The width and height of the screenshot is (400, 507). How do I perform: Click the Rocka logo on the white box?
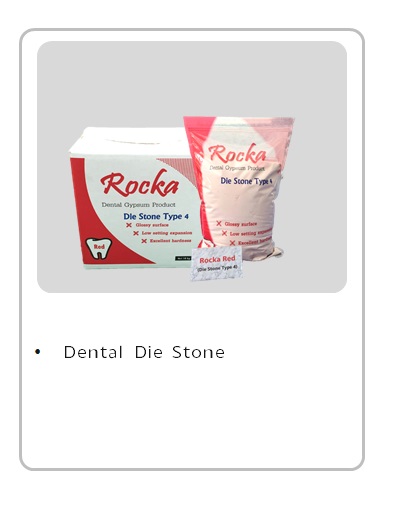139,183
